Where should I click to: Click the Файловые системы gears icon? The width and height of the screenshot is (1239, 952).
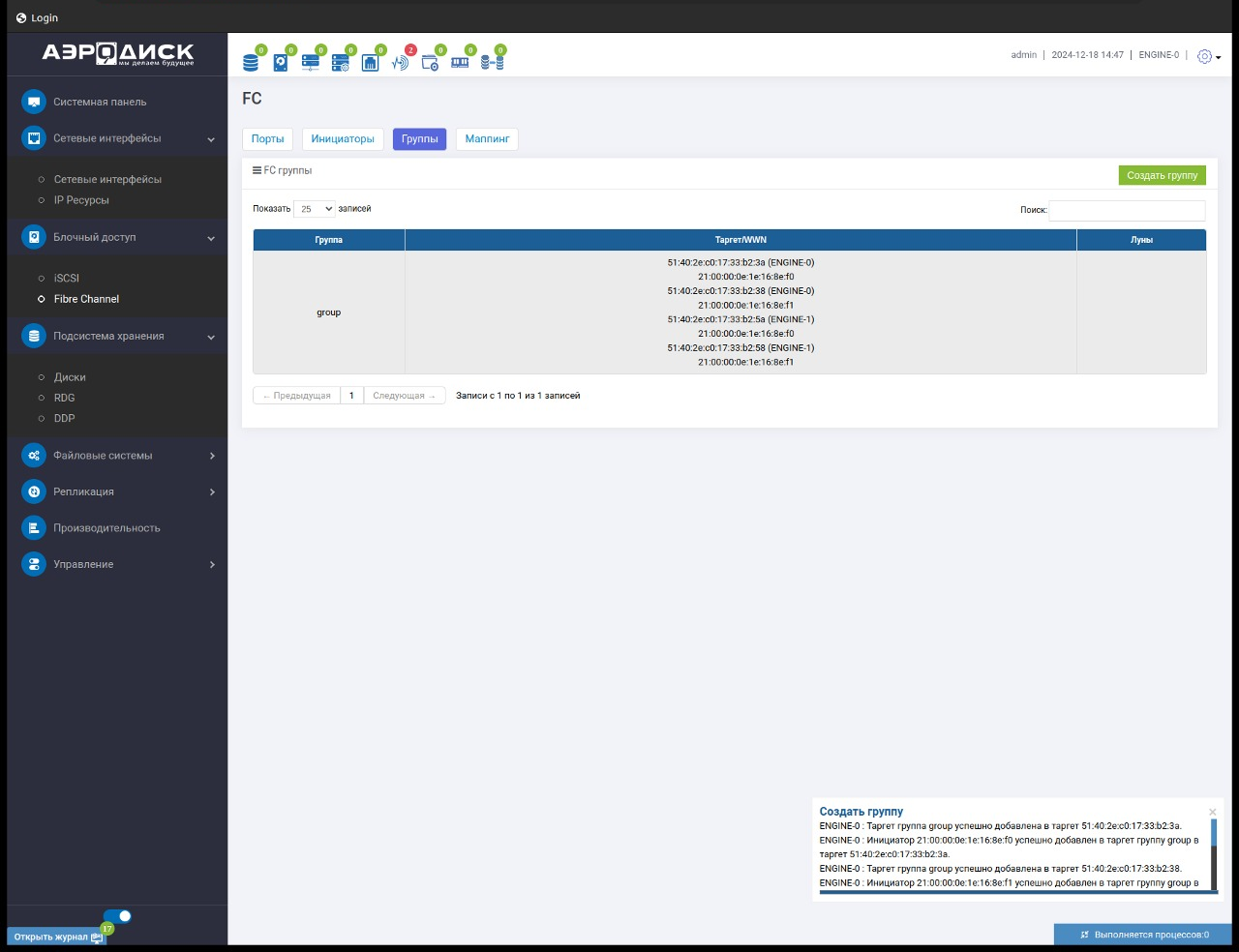pyautogui.click(x=34, y=456)
